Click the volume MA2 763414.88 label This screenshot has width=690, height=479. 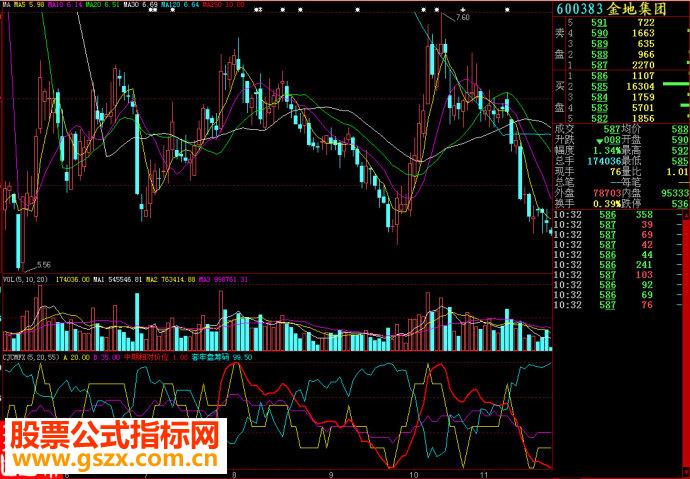pyautogui.click(x=171, y=279)
